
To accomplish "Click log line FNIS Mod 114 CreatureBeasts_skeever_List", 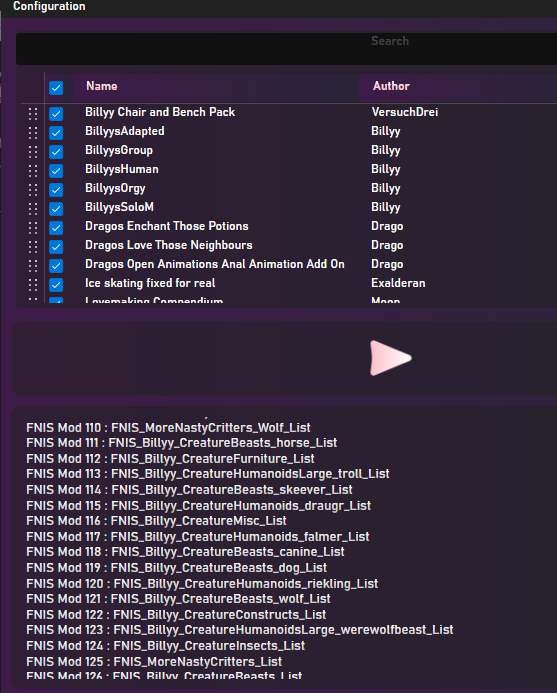I will [x=189, y=490].
